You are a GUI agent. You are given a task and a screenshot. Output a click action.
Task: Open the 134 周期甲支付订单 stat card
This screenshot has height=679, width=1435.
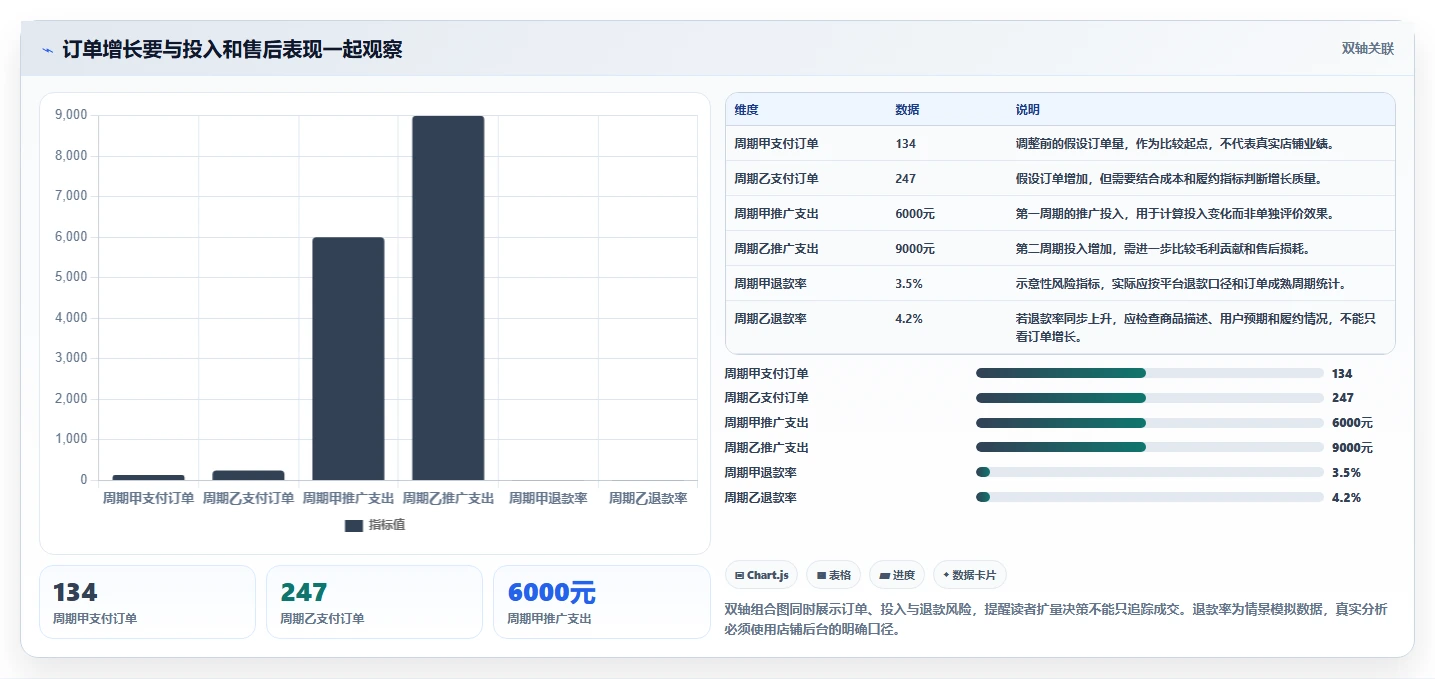pyautogui.click(x=147, y=602)
